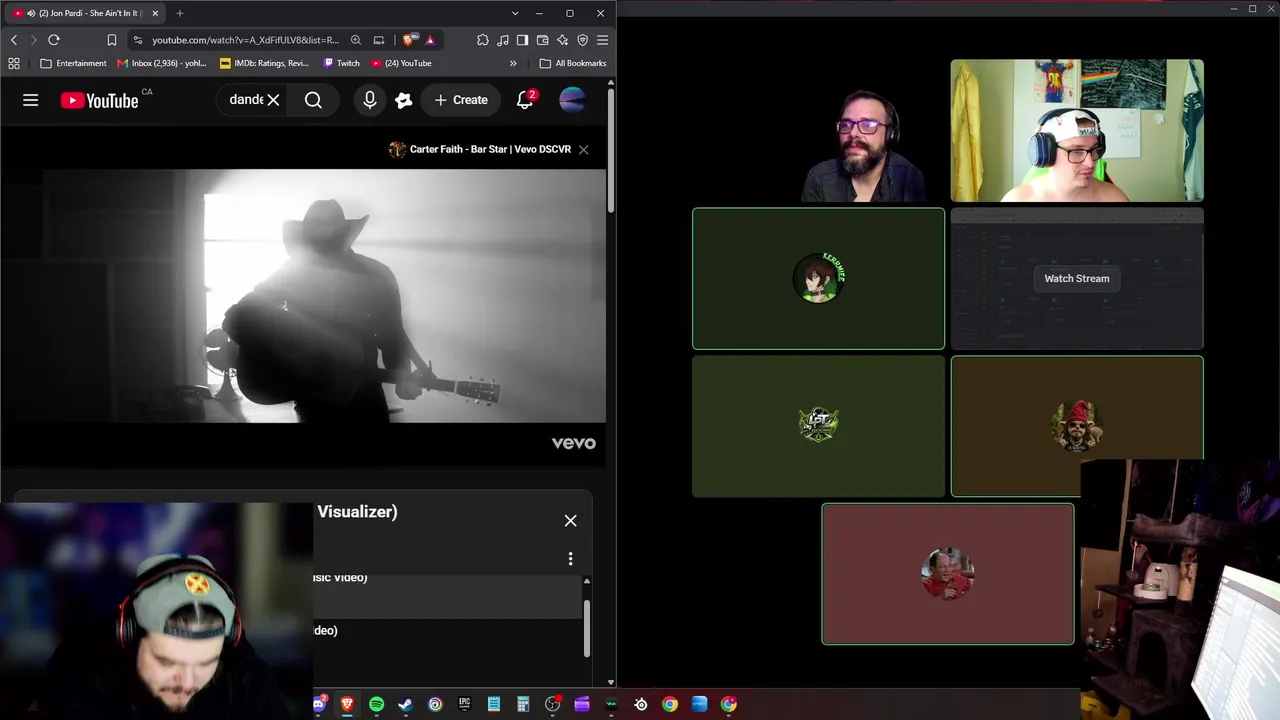Open the IMDb Ratings bookmark

click(264, 63)
